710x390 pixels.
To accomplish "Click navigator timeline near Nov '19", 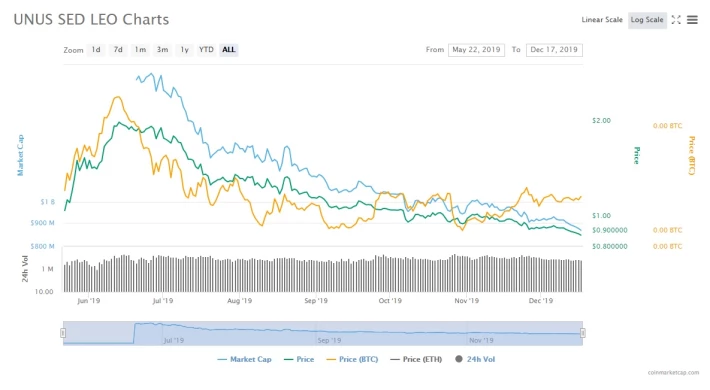I will pyautogui.click(x=481, y=340).
